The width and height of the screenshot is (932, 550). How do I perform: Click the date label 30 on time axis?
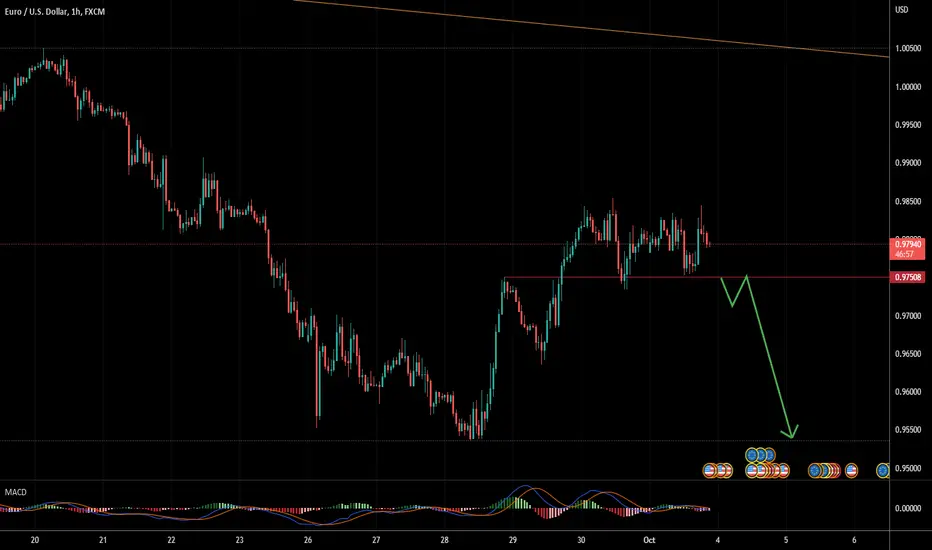[581, 540]
